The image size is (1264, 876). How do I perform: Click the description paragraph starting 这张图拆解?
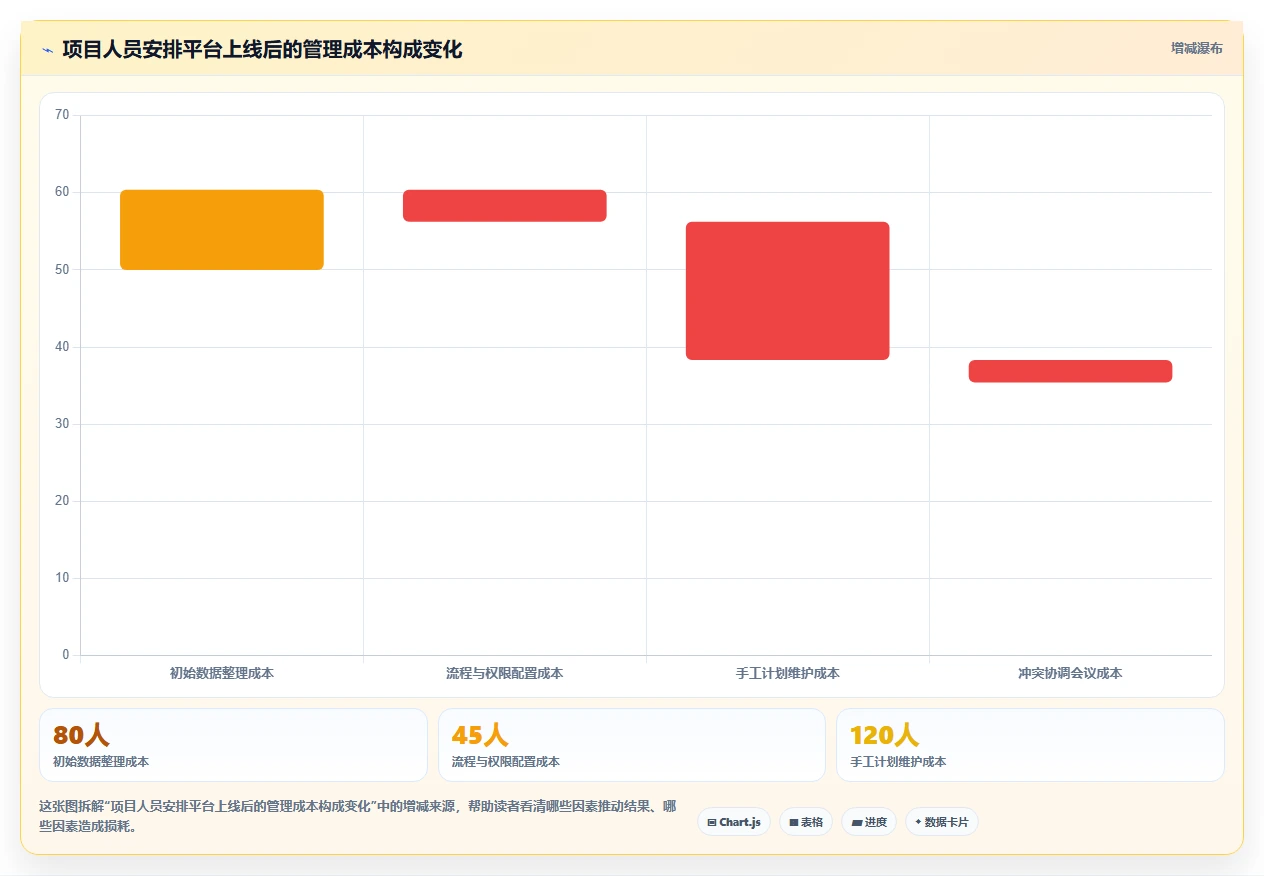pos(358,817)
